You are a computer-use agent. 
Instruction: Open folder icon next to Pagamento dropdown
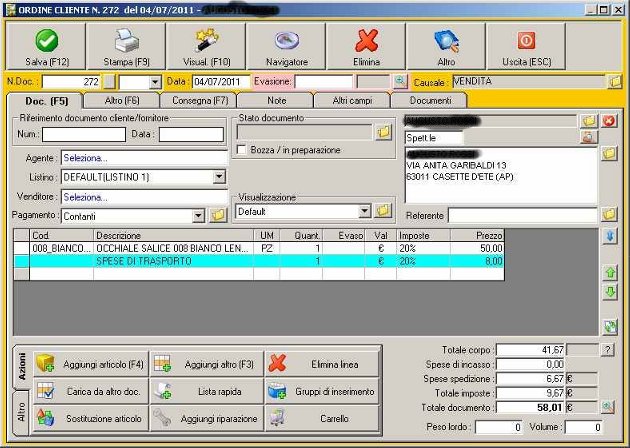218,216
